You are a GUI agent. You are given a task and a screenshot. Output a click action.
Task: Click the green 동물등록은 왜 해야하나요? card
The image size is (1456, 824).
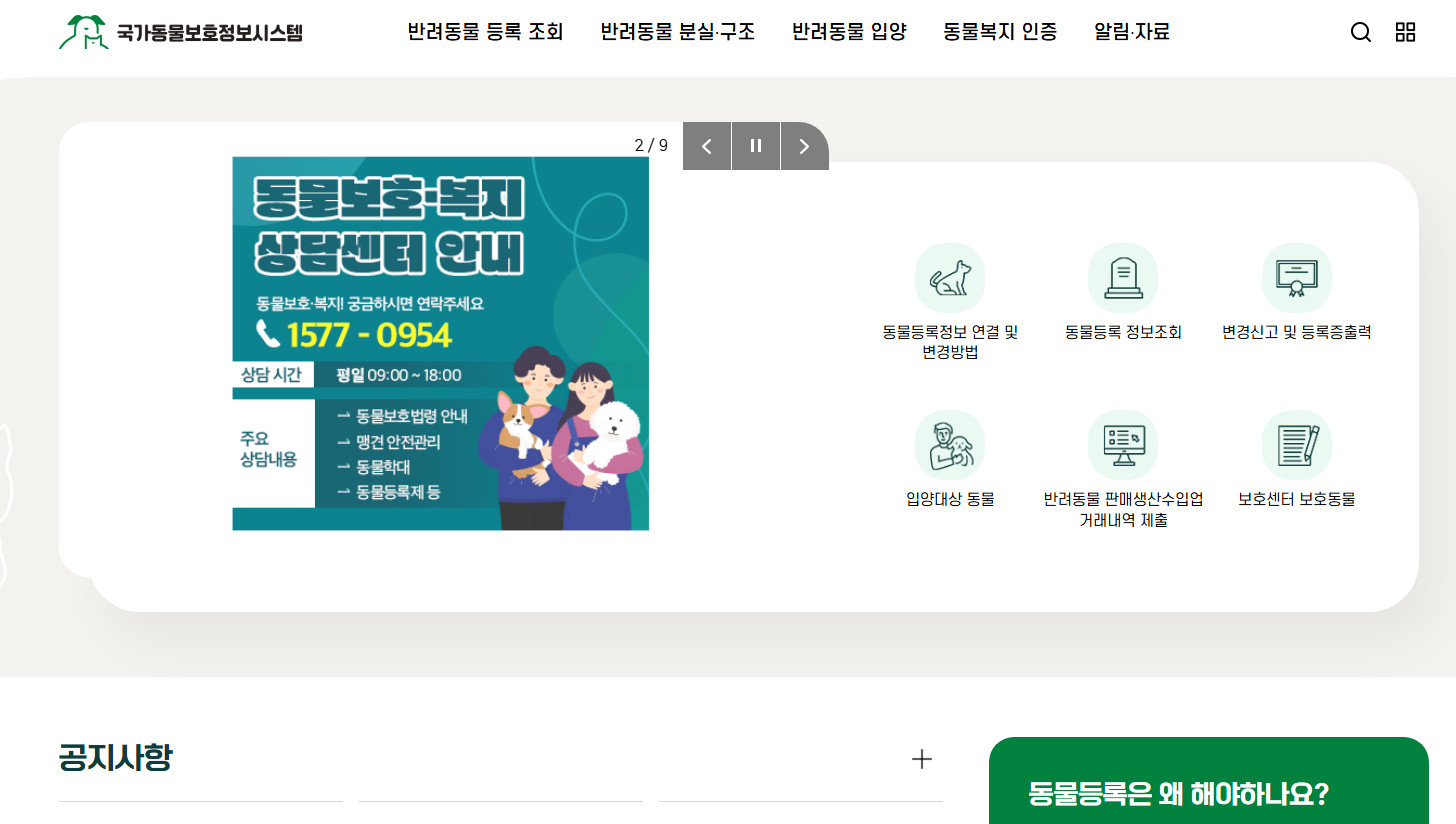pyautogui.click(x=1208, y=781)
